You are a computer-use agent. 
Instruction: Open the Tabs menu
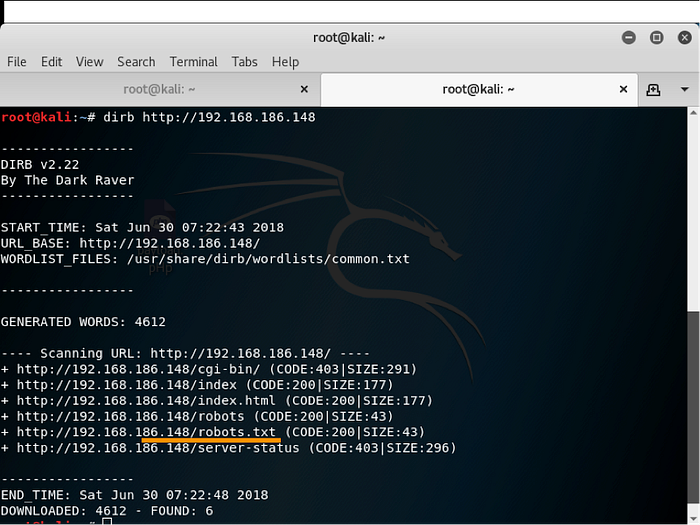(x=244, y=62)
